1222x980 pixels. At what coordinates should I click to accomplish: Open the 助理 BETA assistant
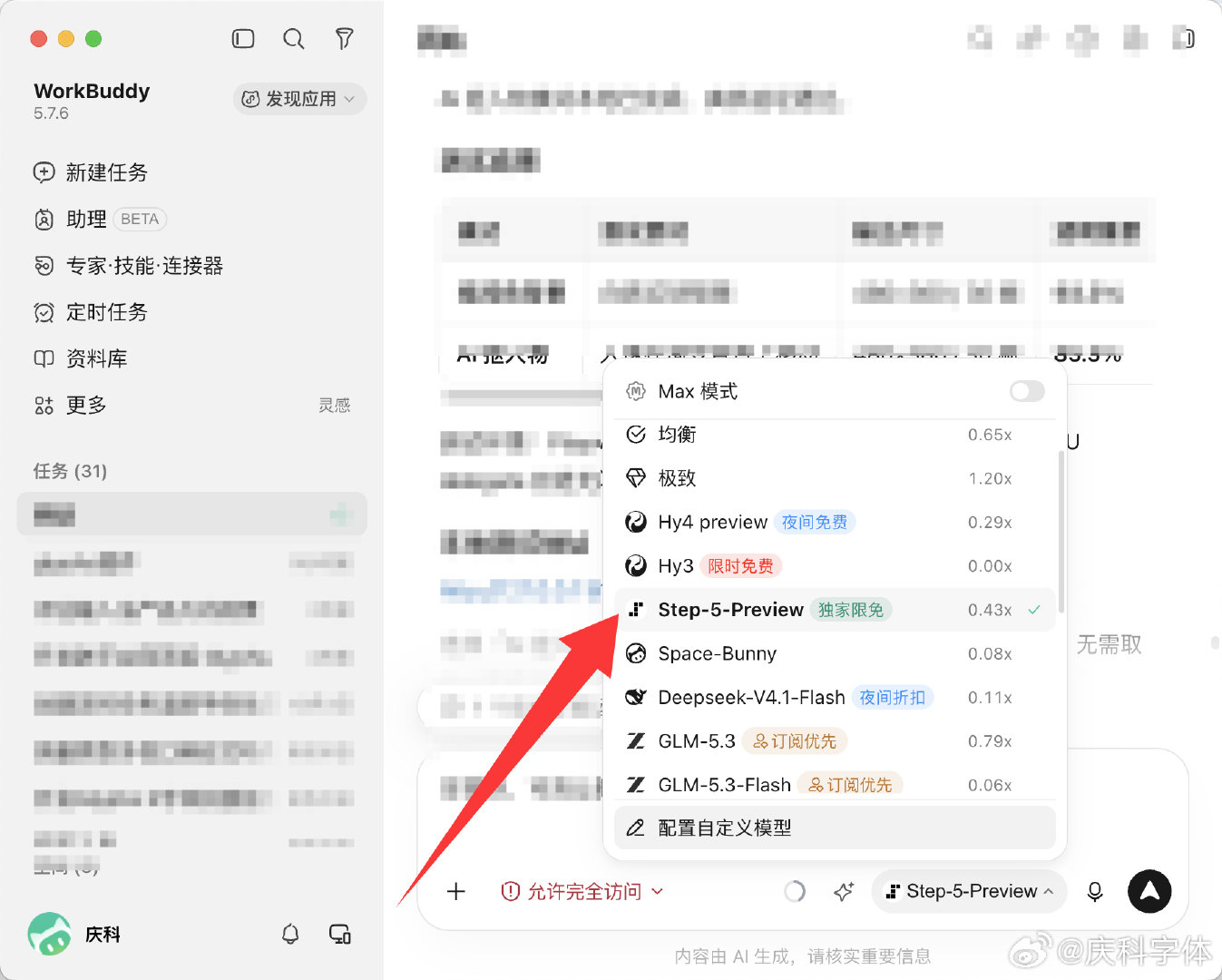coord(100,219)
